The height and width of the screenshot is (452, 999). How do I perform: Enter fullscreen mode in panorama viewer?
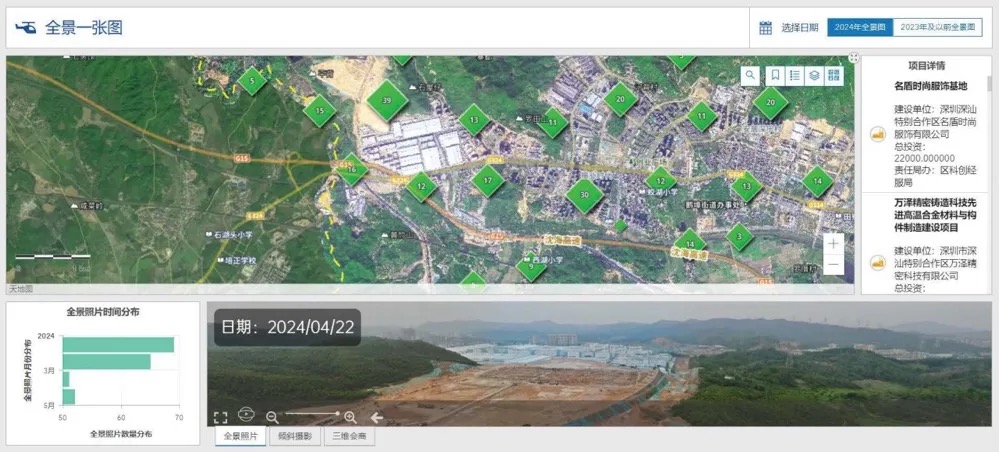tap(221, 417)
